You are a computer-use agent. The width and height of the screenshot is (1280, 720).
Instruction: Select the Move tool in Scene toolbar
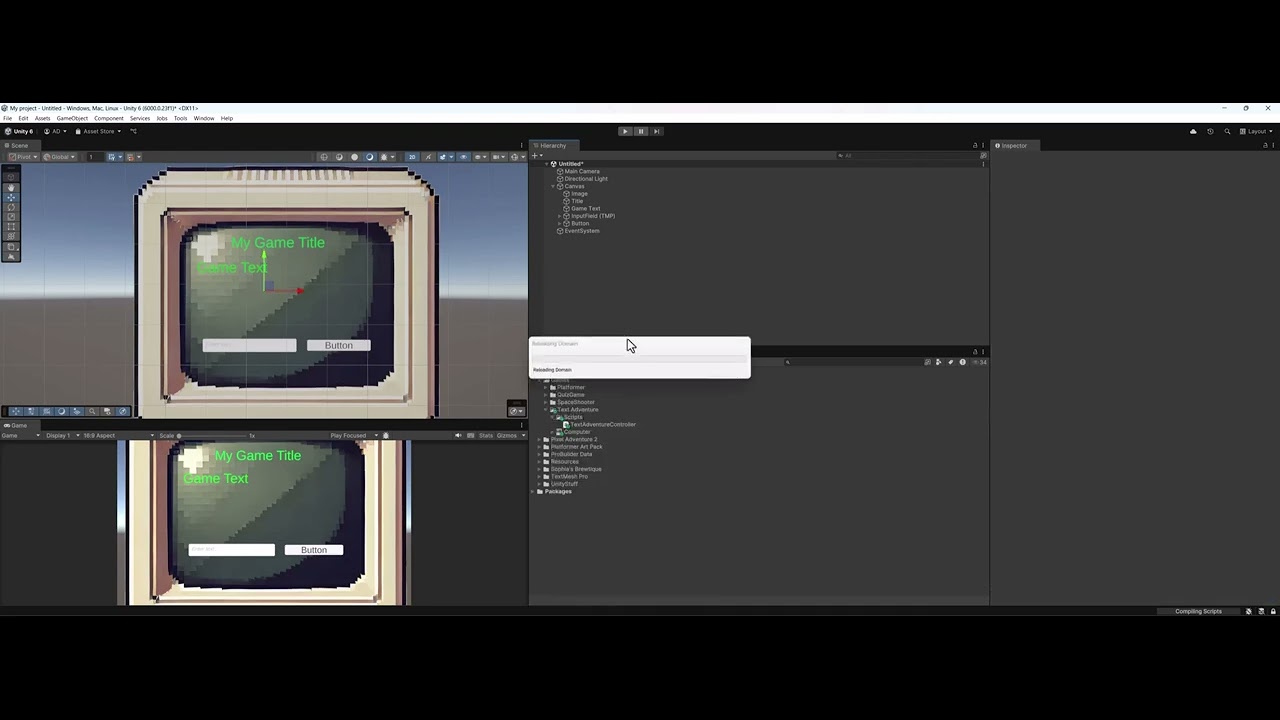pyautogui.click(x=12, y=197)
